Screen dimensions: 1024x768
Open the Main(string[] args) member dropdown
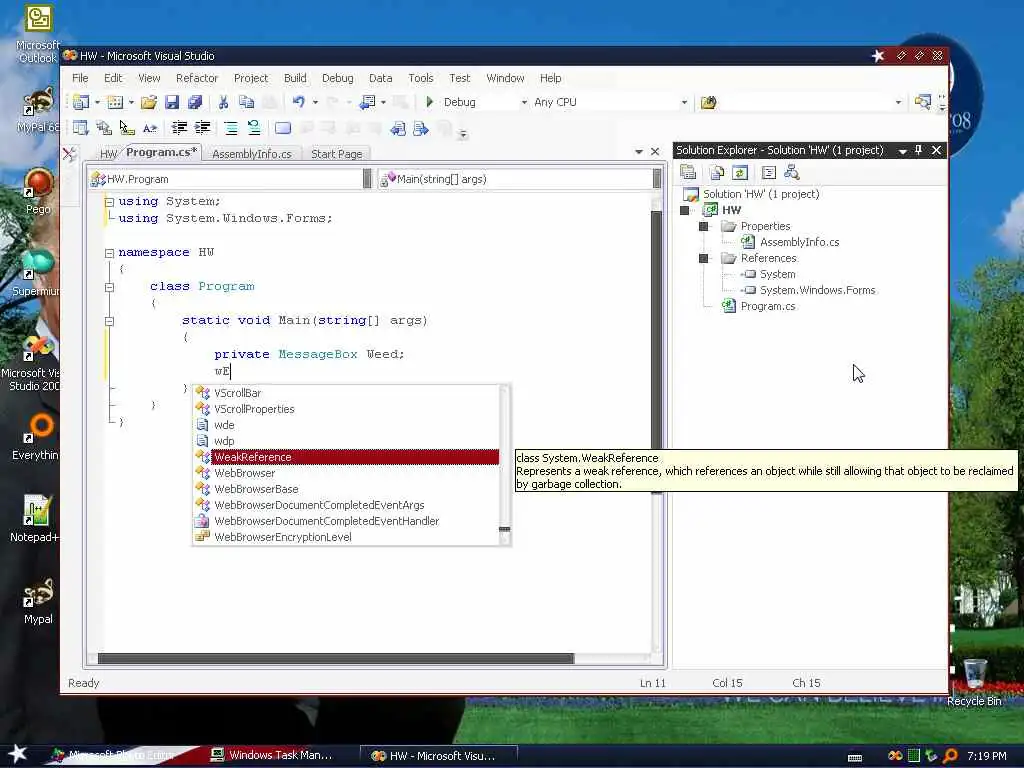pos(657,179)
